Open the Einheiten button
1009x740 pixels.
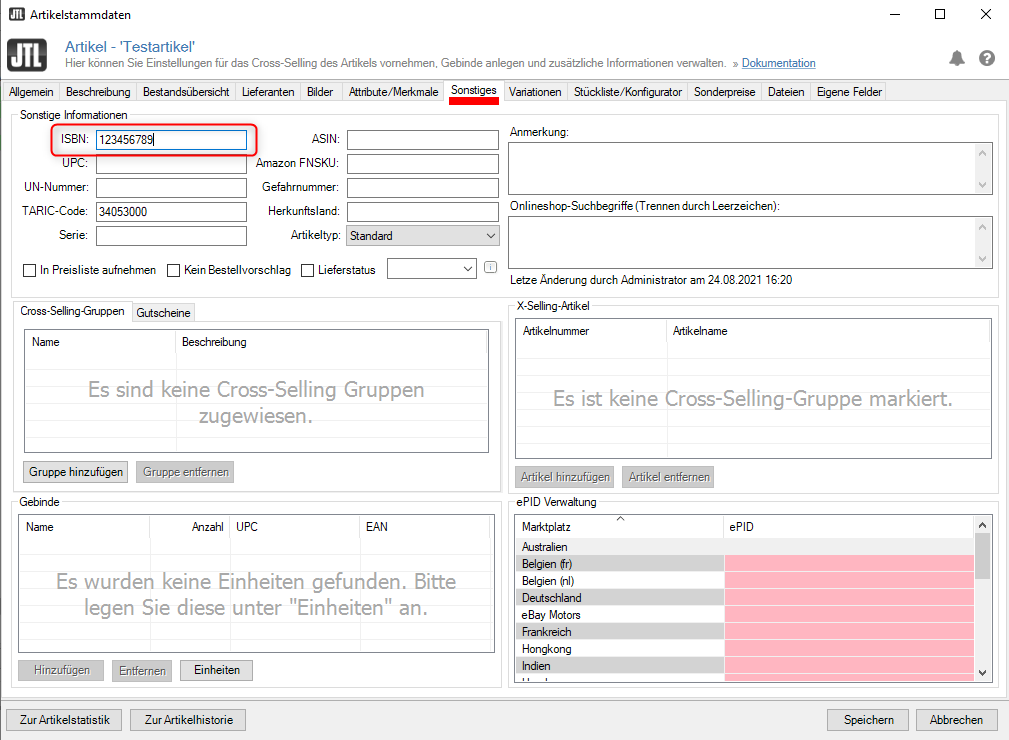217,670
